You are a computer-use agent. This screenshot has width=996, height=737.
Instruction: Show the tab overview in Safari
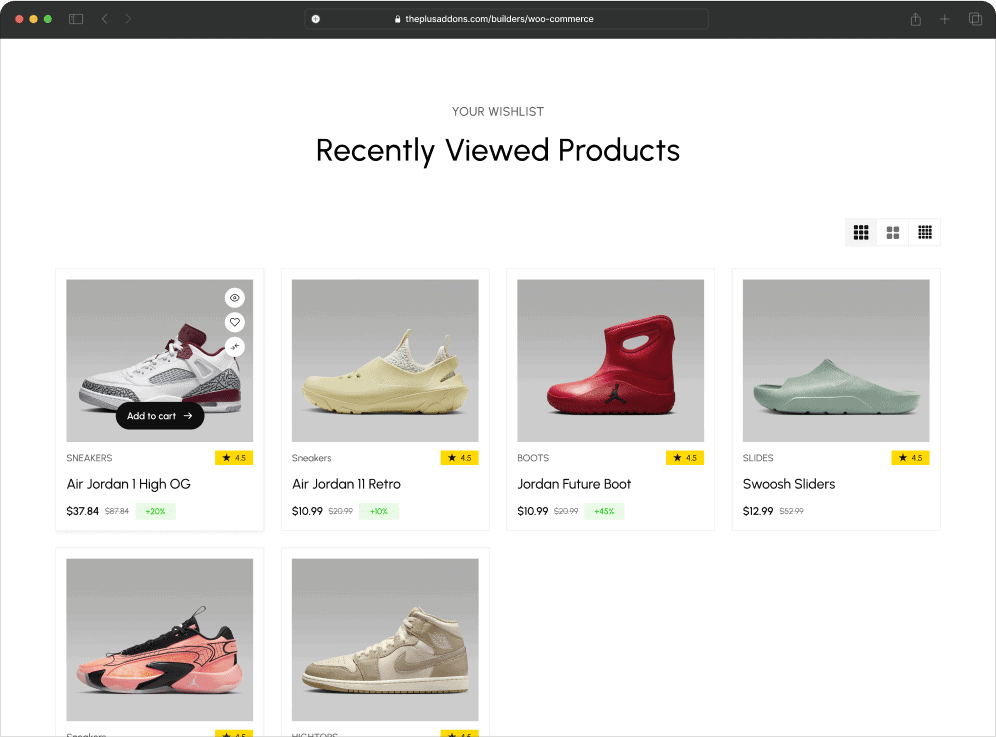pos(975,19)
